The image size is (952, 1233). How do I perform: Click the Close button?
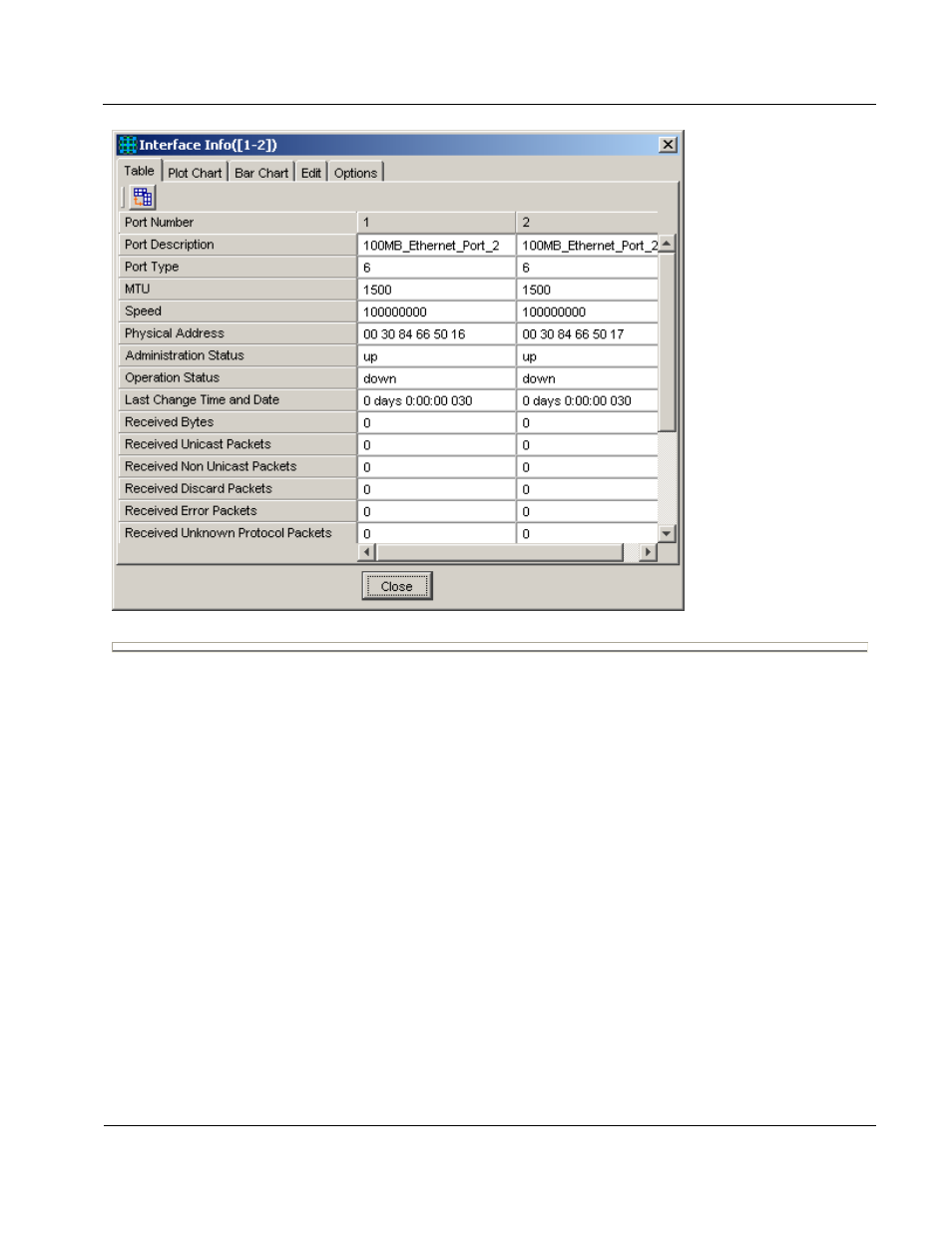click(x=396, y=586)
